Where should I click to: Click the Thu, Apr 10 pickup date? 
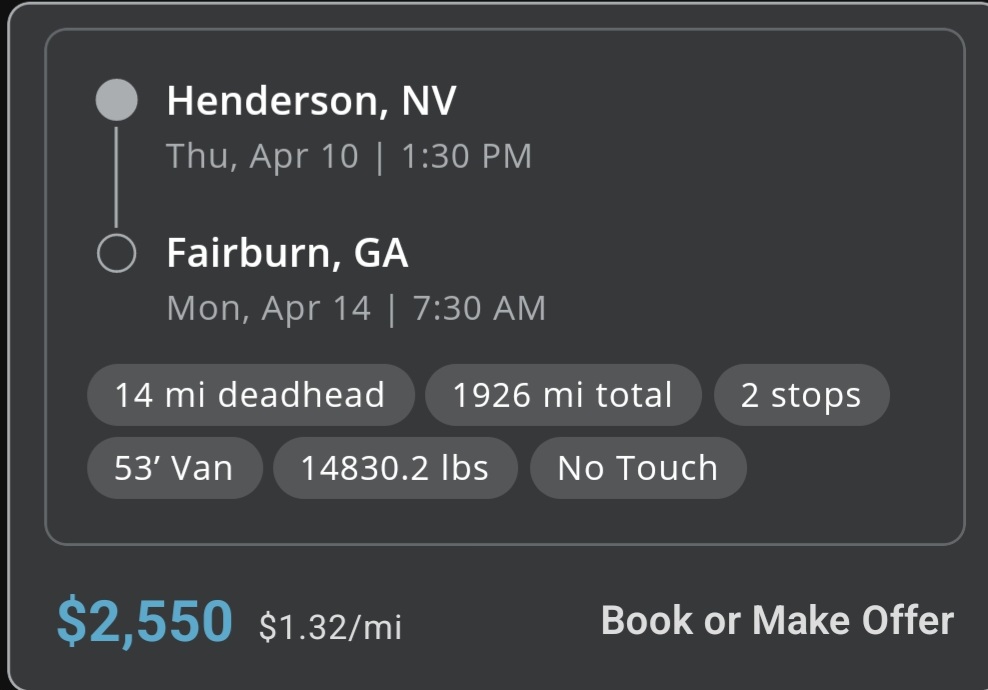tap(262, 156)
